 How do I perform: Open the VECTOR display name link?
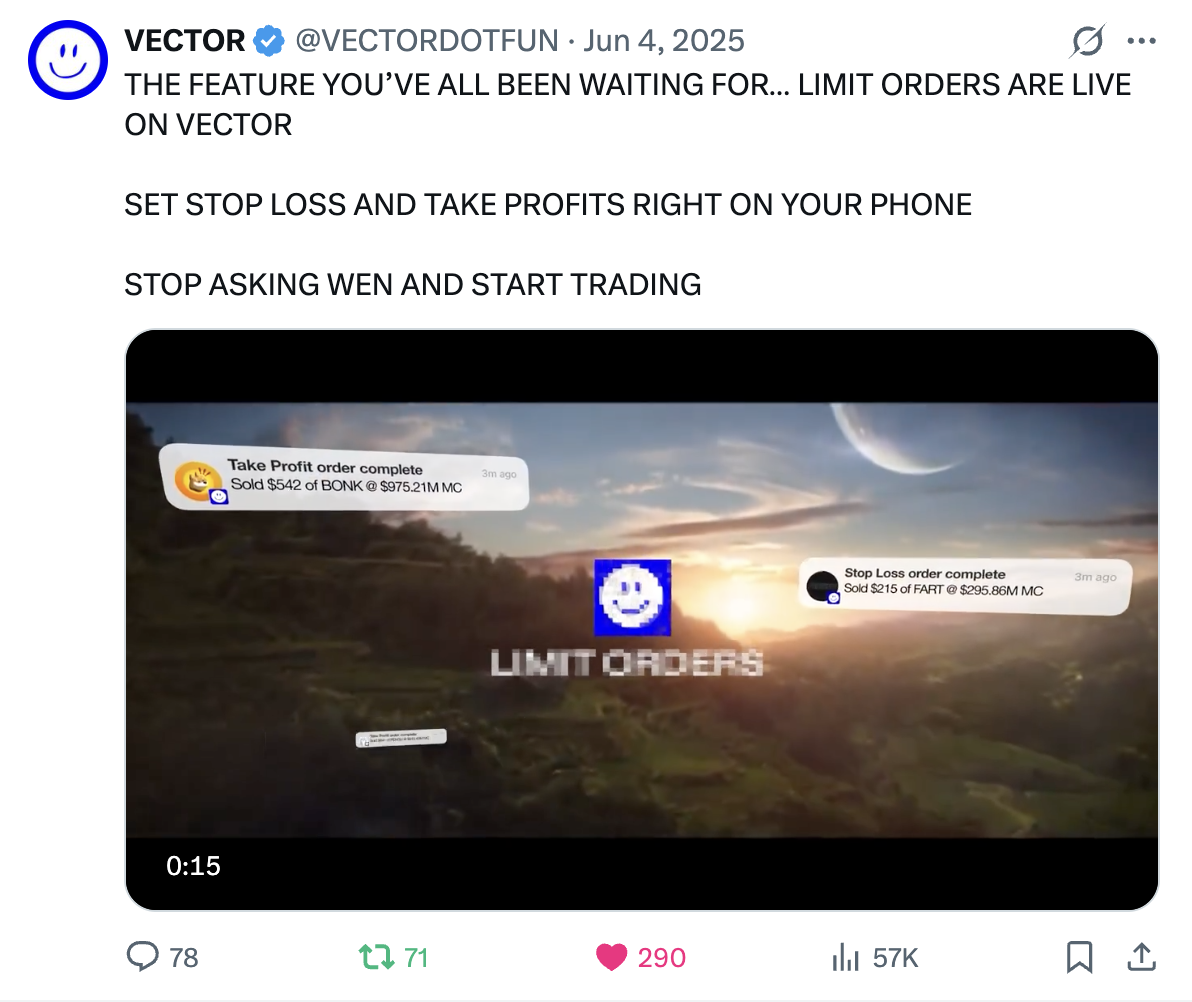click(x=185, y=41)
